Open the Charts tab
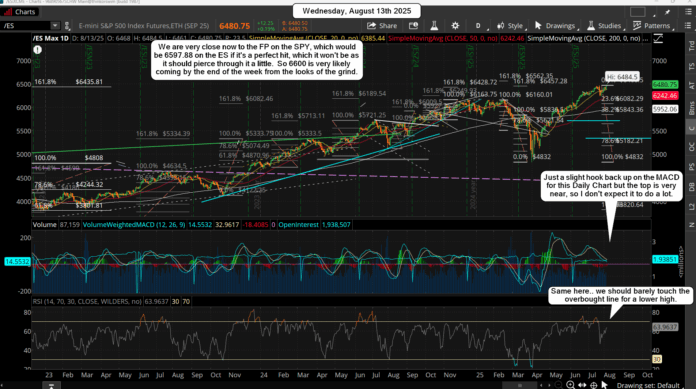This screenshot has width=696, height=389. pos(20,12)
